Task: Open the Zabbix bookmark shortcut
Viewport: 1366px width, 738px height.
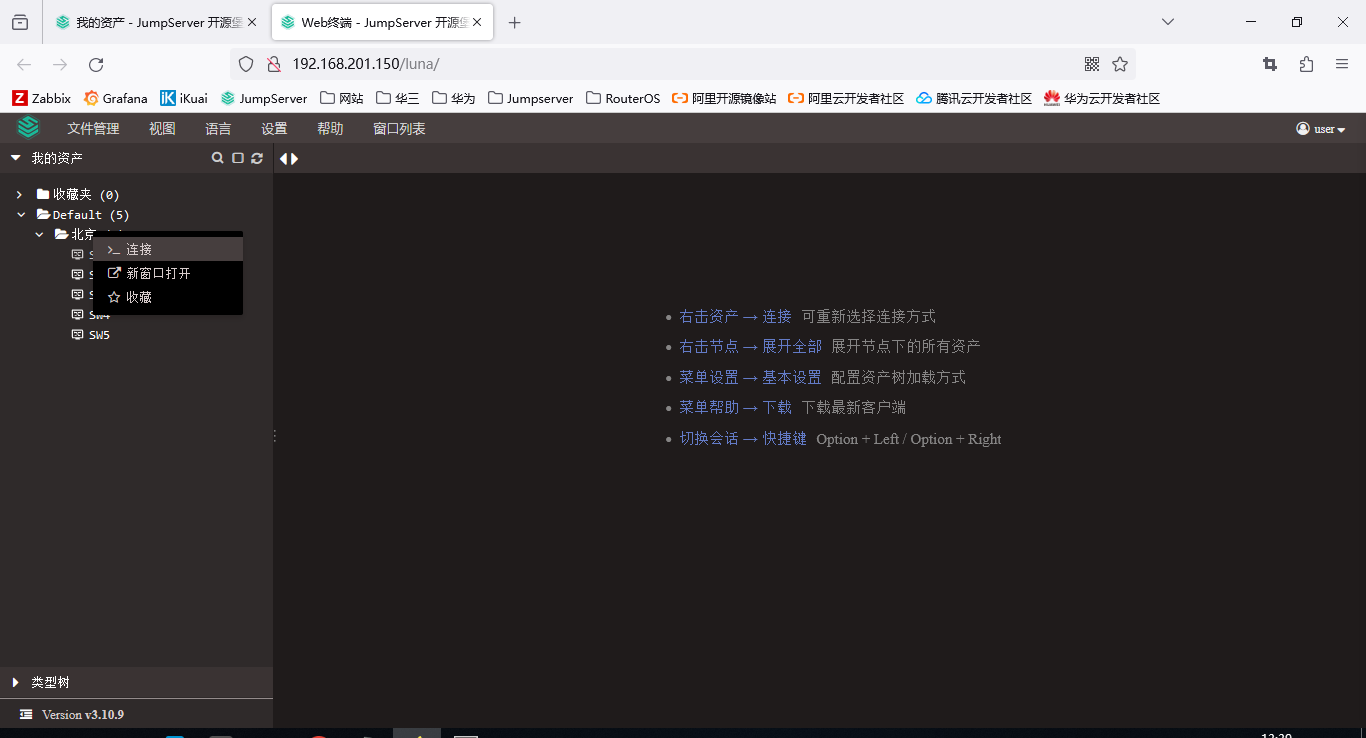Action: pyautogui.click(x=41, y=97)
